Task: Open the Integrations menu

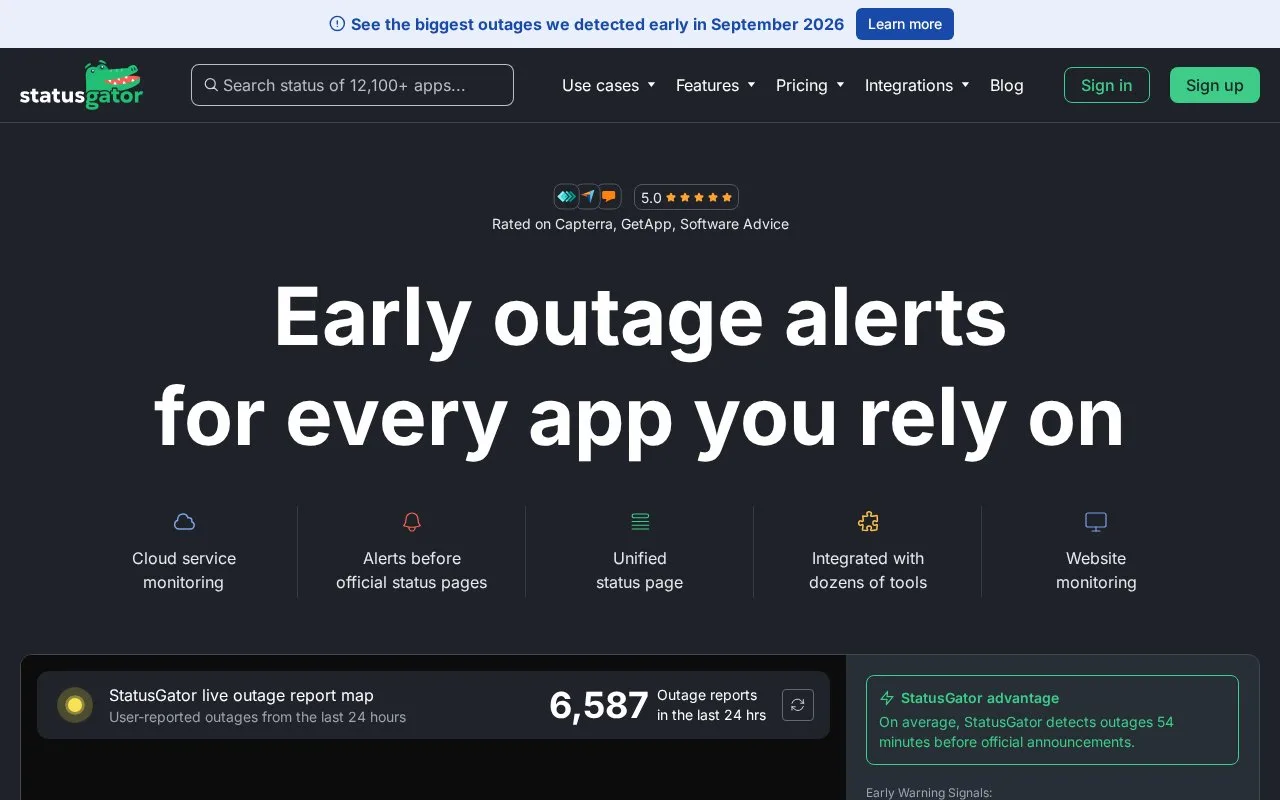Action: (917, 85)
